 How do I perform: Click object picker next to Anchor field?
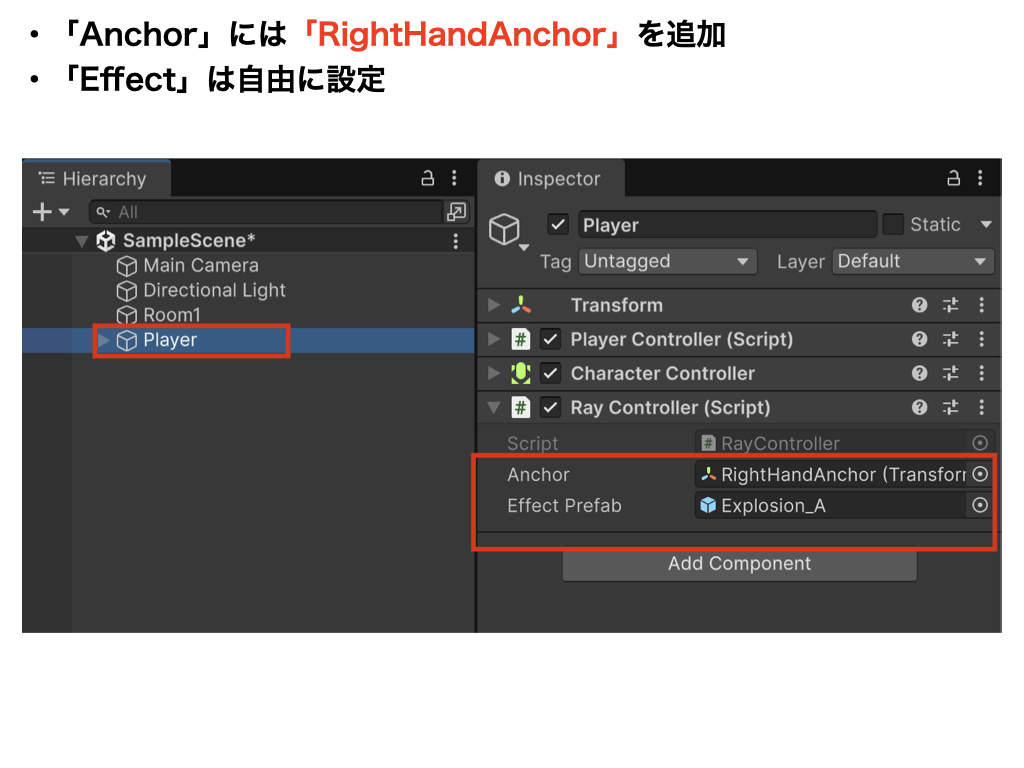coord(980,474)
